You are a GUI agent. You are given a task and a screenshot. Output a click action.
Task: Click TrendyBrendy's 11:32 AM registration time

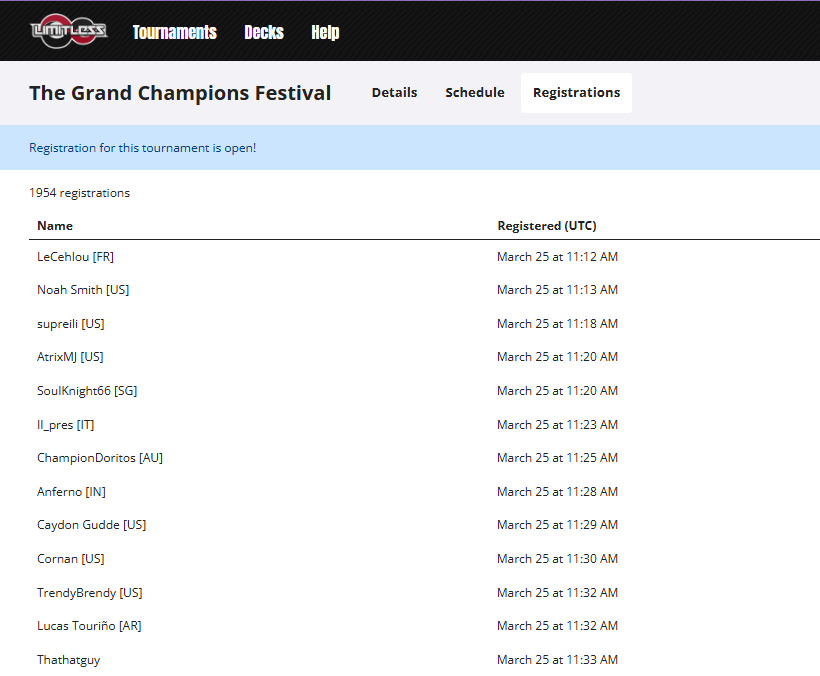[x=557, y=592]
